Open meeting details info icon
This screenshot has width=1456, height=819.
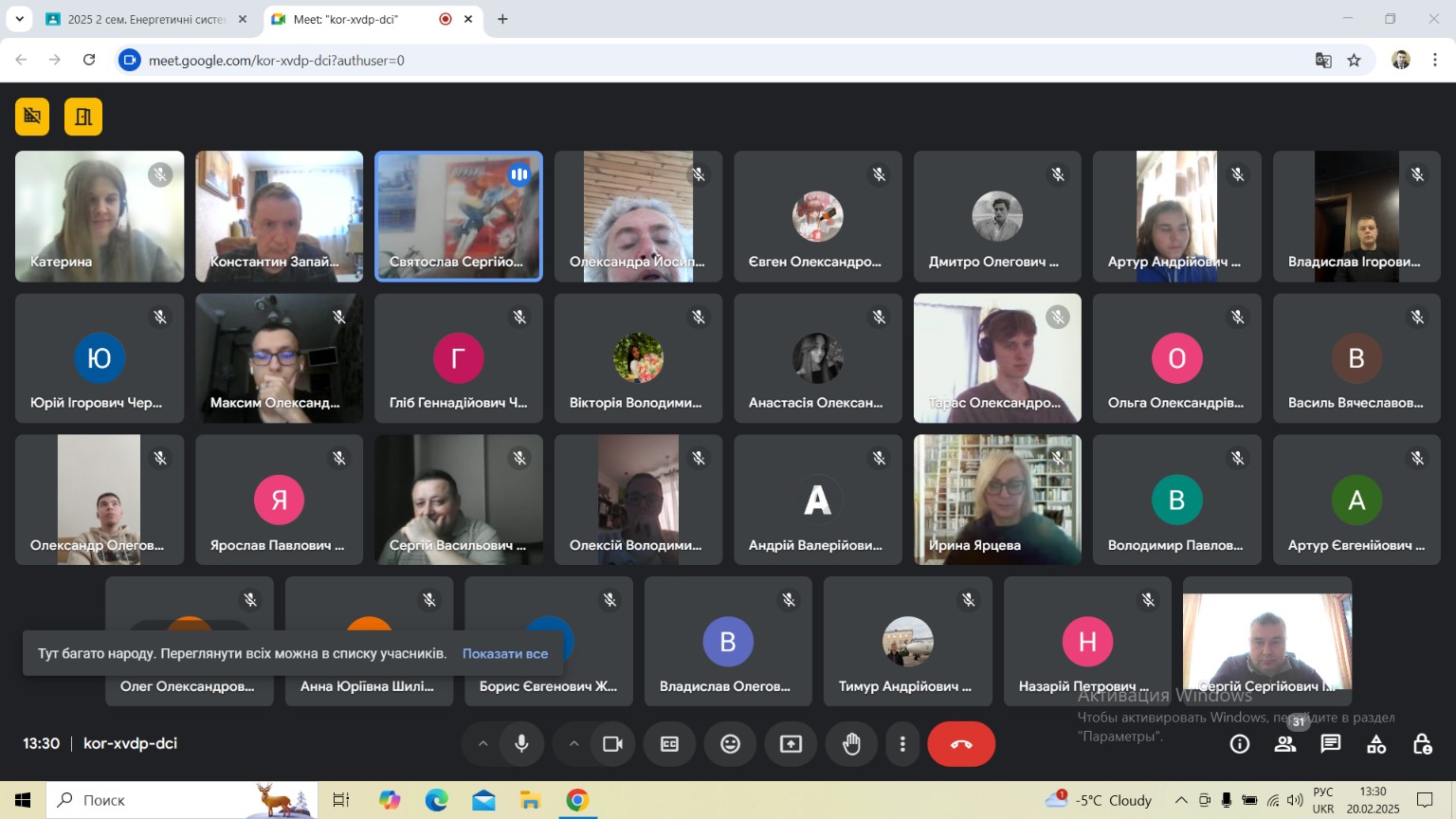(x=1240, y=744)
